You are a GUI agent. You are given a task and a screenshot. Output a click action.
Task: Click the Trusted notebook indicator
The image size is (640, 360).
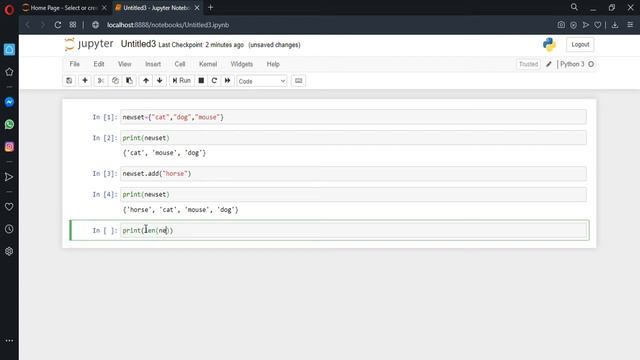point(528,64)
